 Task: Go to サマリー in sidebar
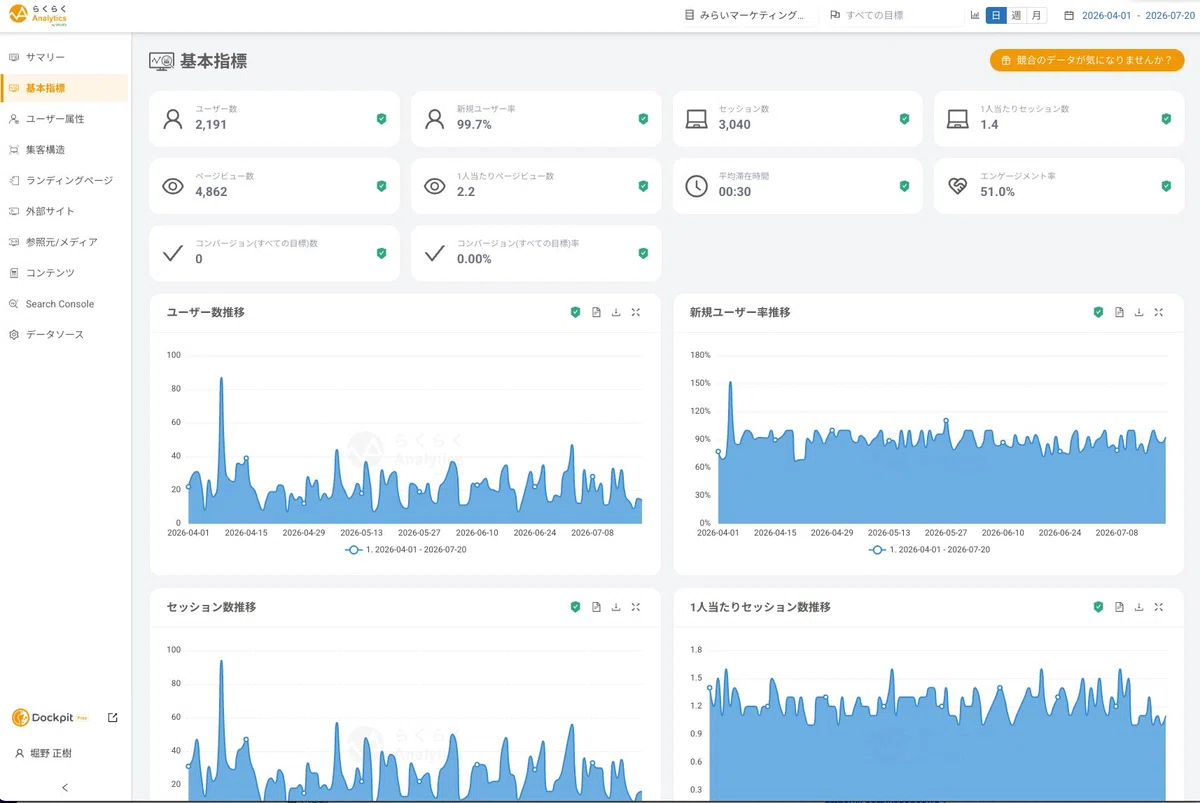tap(65, 57)
